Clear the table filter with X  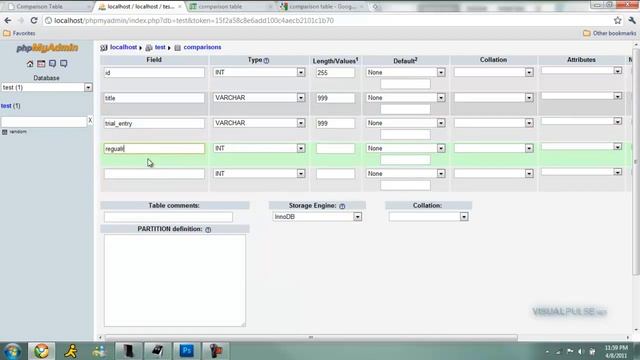point(90,120)
